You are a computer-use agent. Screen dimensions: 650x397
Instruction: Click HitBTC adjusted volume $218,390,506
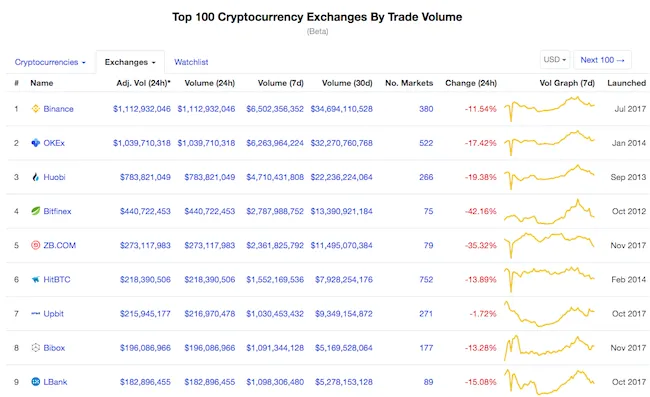[x=146, y=279]
